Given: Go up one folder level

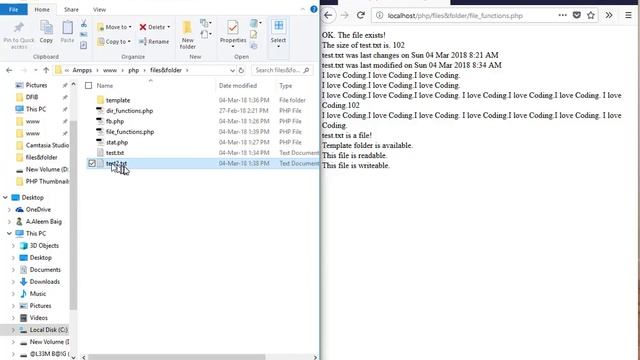Looking at the screenshot, I should (46, 70).
